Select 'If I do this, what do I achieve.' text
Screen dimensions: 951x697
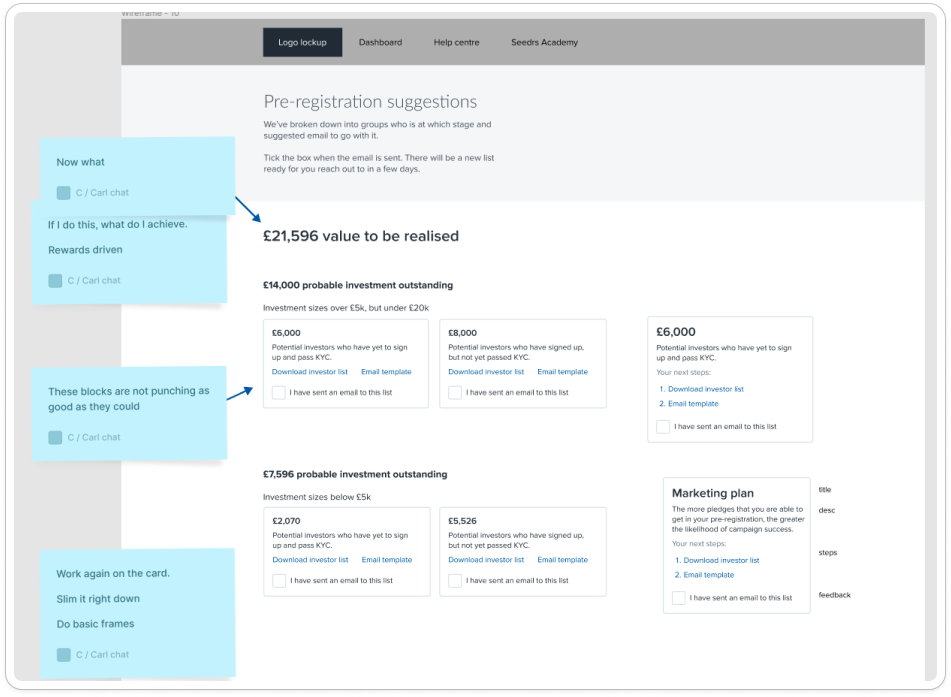point(118,224)
